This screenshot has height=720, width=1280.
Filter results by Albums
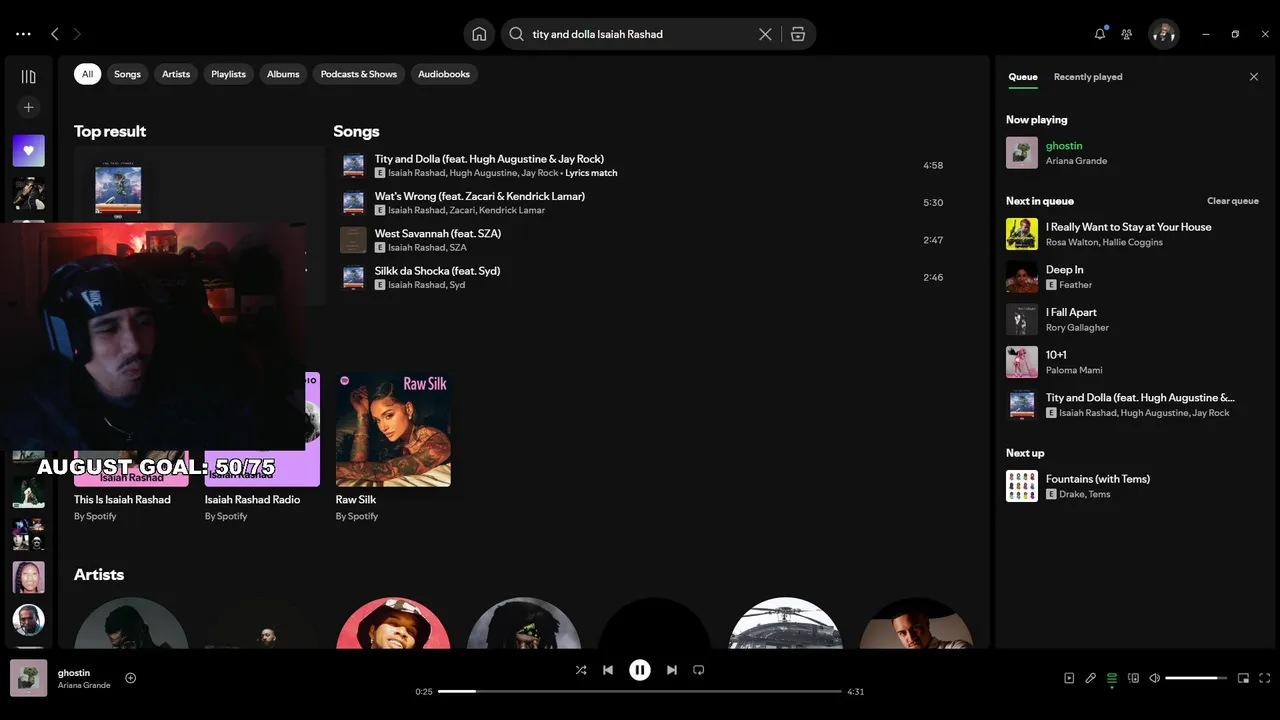[283, 74]
